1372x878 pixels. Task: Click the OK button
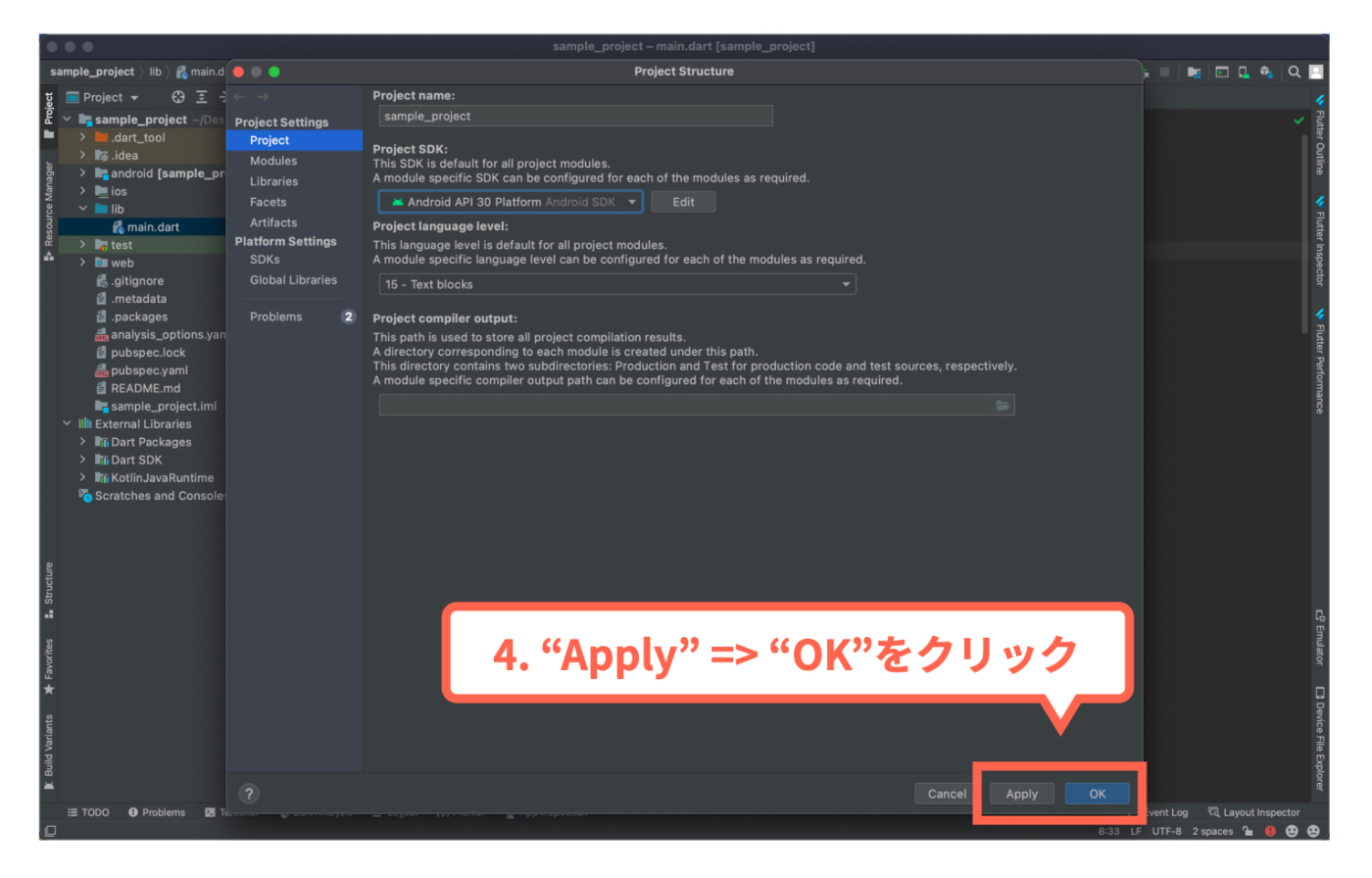click(x=1097, y=794)
